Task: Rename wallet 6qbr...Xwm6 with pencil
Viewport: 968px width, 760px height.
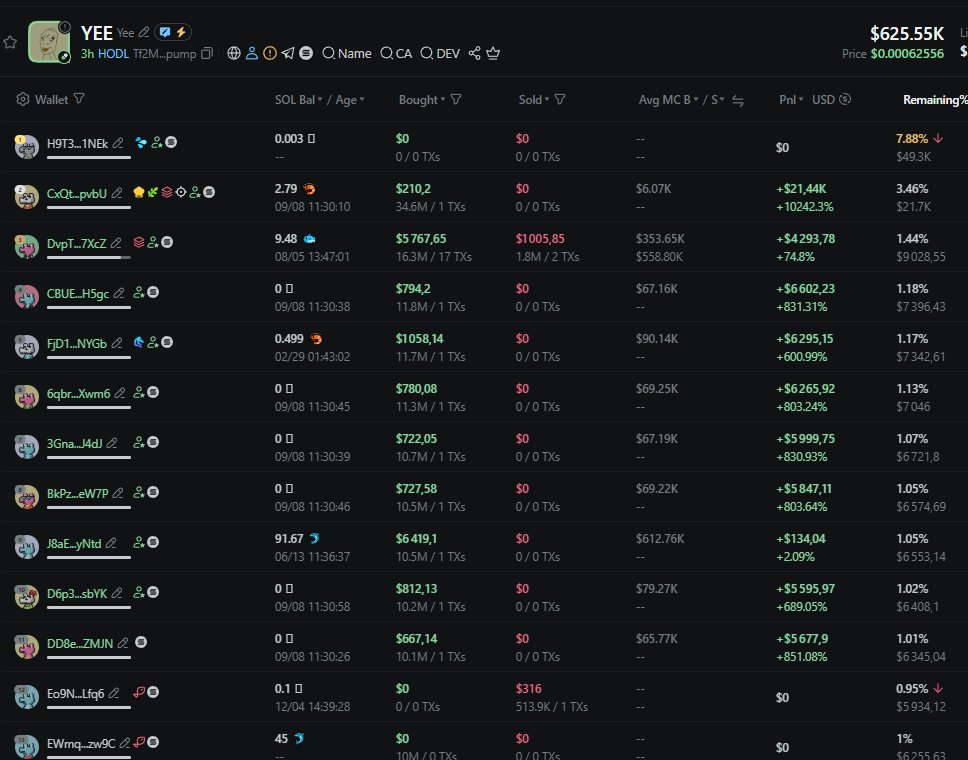Action: [x=120, y=393]
